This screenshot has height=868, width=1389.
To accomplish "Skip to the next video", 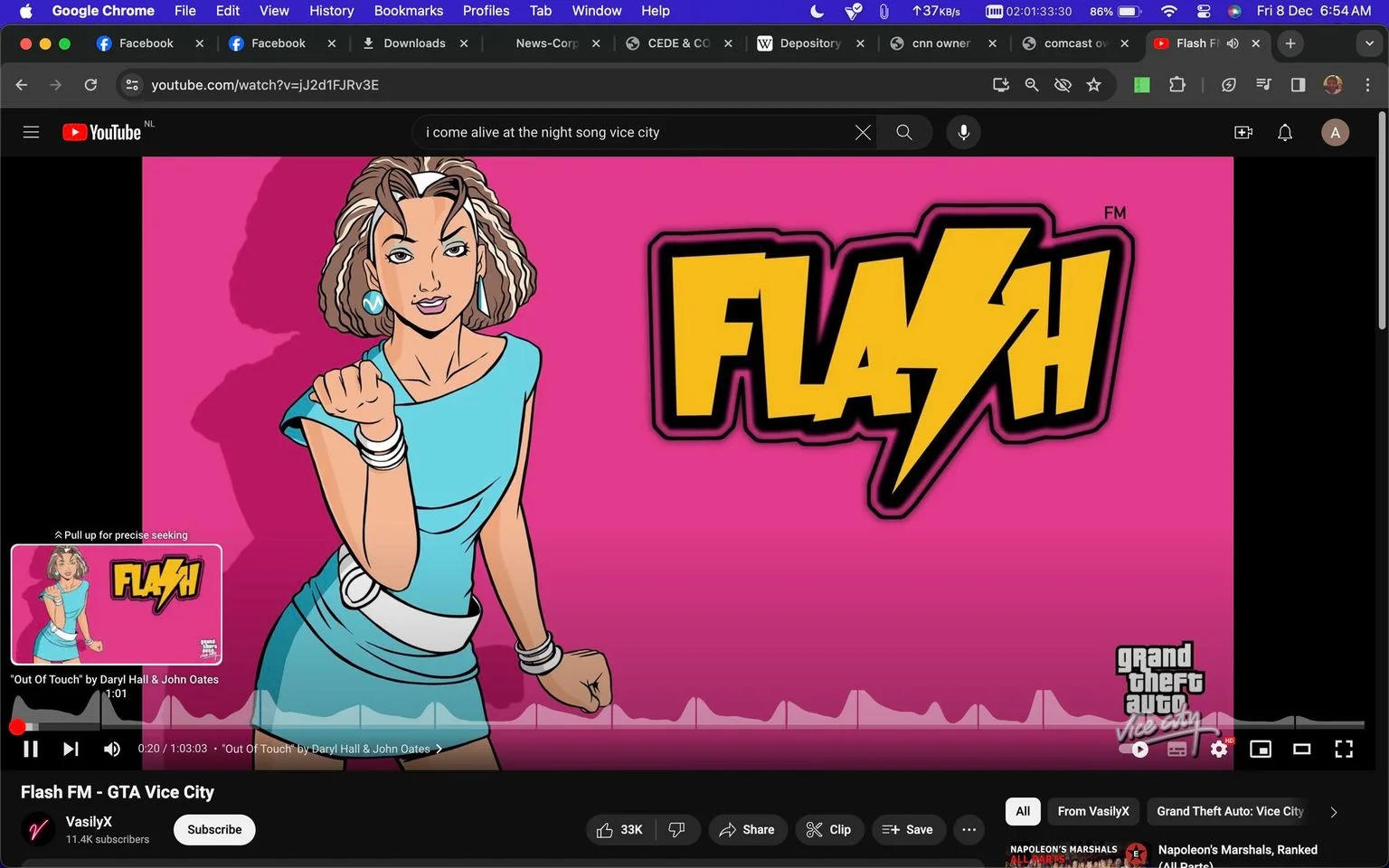I will click(x=71, y=749).
